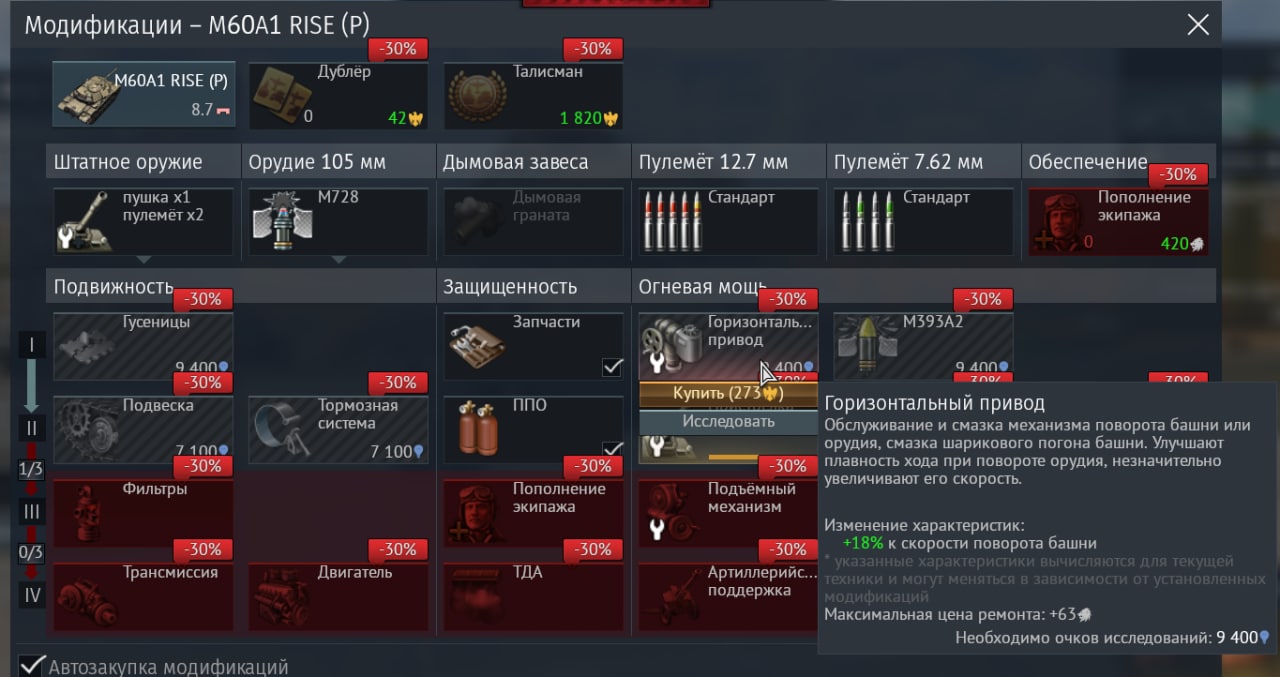Click the Исследовать research button

(x=728, y=421)
